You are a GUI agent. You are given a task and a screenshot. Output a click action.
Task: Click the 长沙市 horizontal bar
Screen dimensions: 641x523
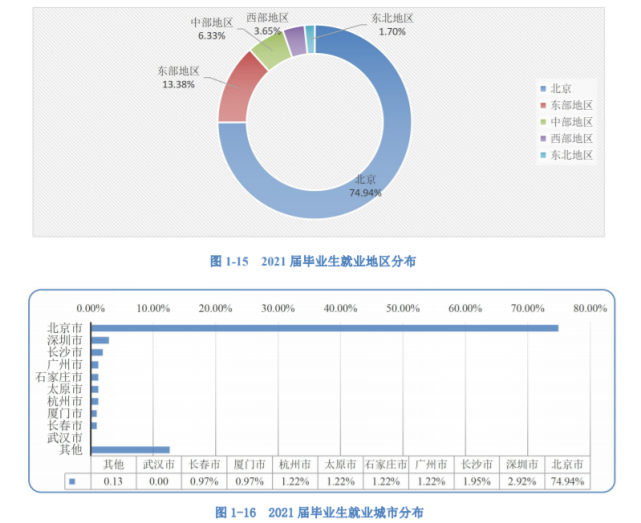pos(97,352)
